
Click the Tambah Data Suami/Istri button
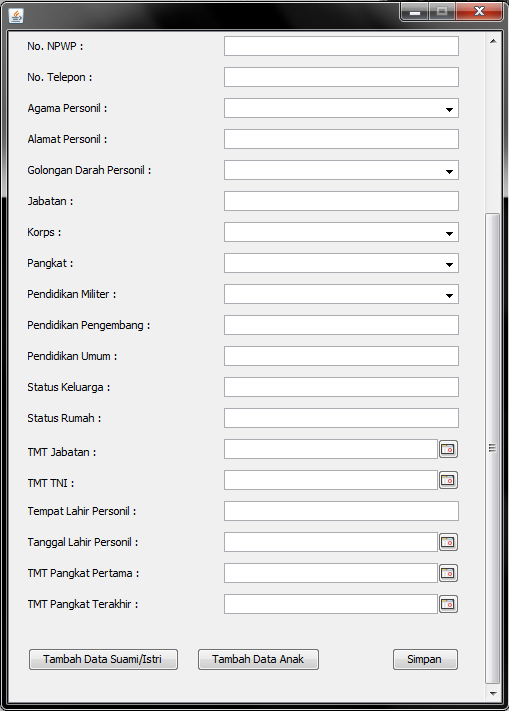coord(103,659)
